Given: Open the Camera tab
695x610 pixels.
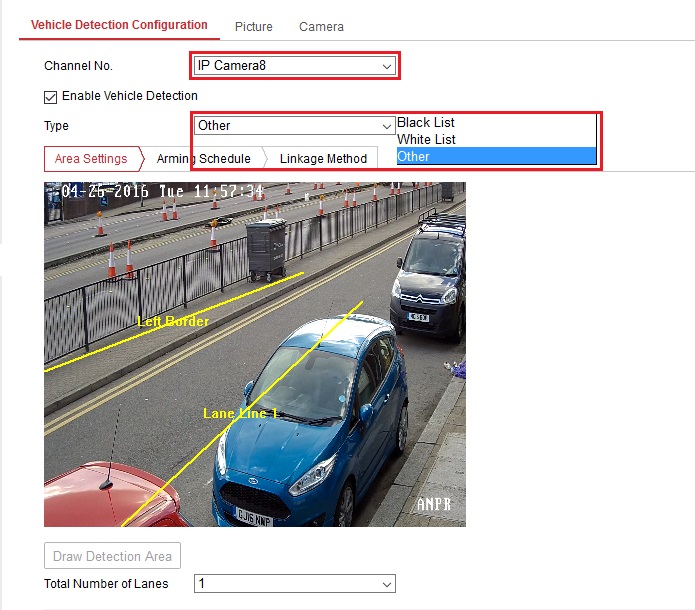Looking at the screenshot, I should pyautogui.click(x=321, y=27).
